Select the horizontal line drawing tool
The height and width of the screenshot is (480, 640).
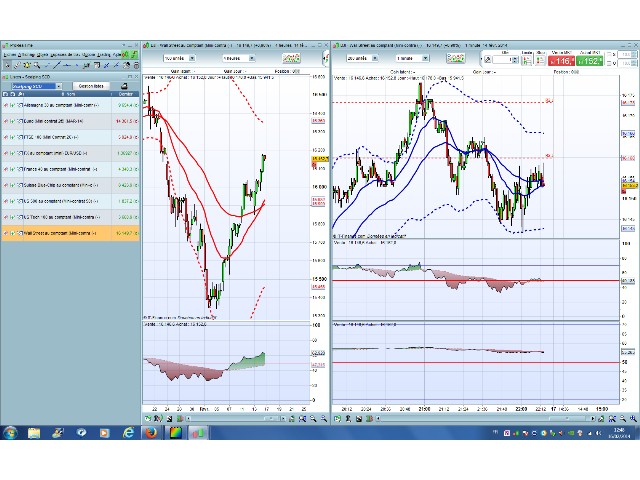point(67,65)
